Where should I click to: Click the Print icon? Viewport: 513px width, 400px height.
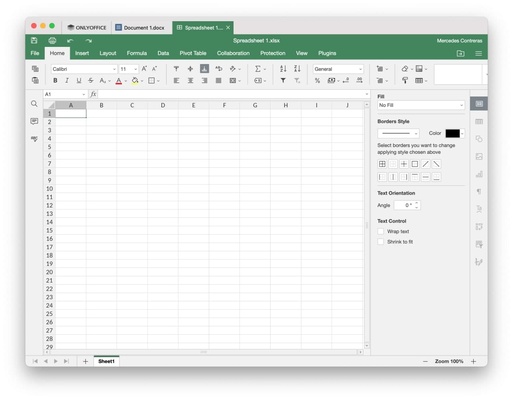click(x=52, y=41)
